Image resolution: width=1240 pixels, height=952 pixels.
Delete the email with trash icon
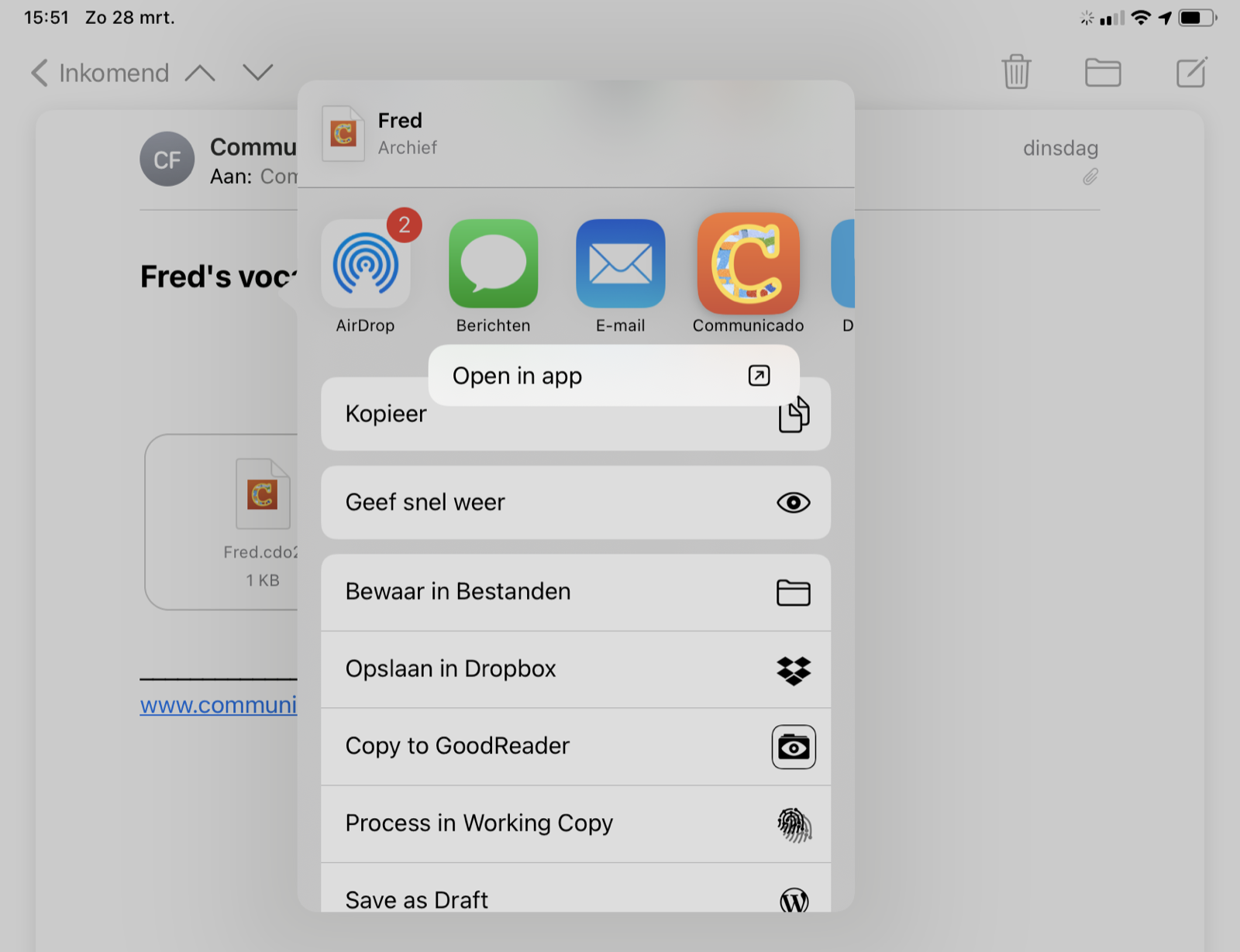point(1016,72)
